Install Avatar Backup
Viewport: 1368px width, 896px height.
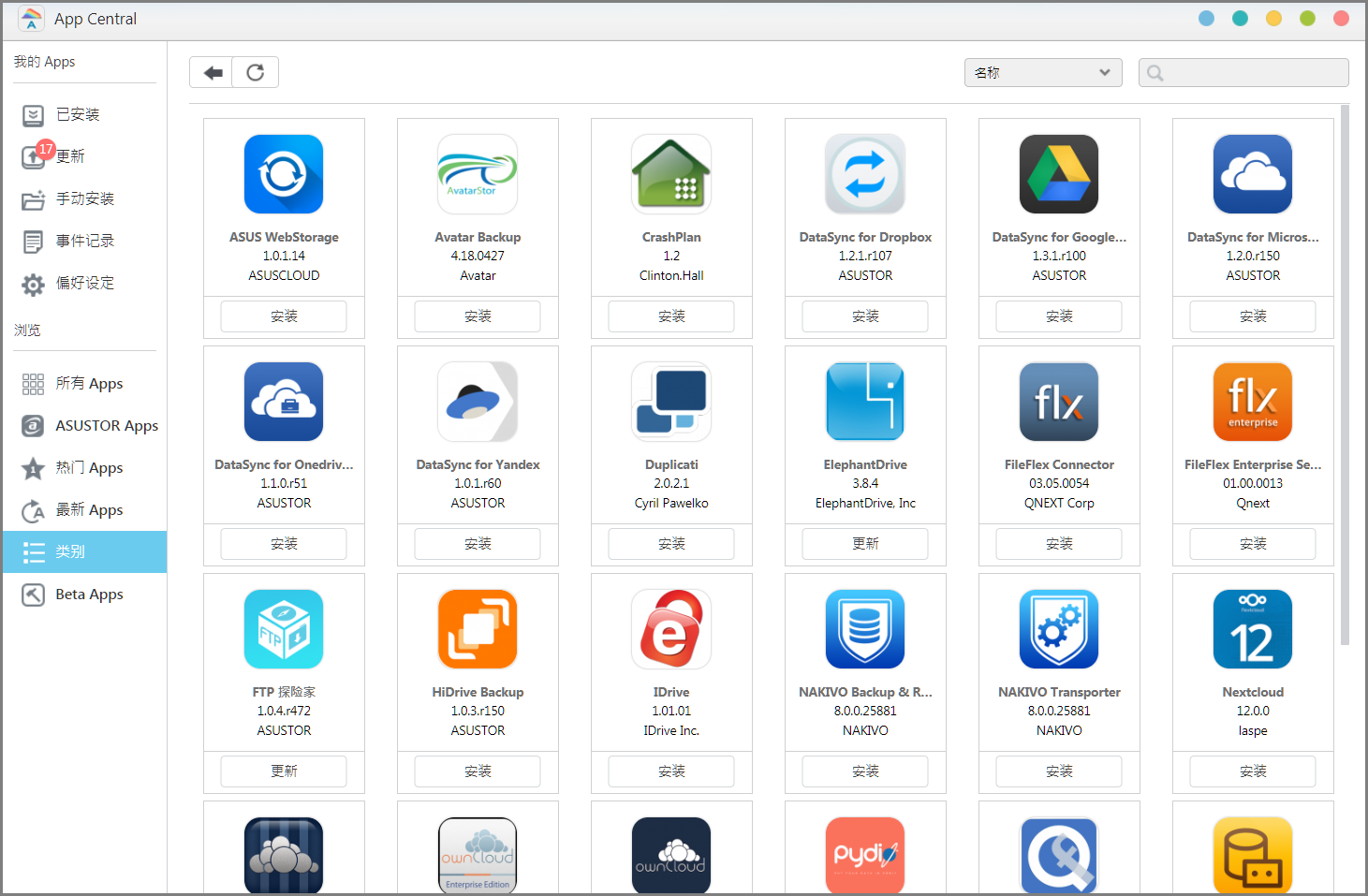[478, 316]
